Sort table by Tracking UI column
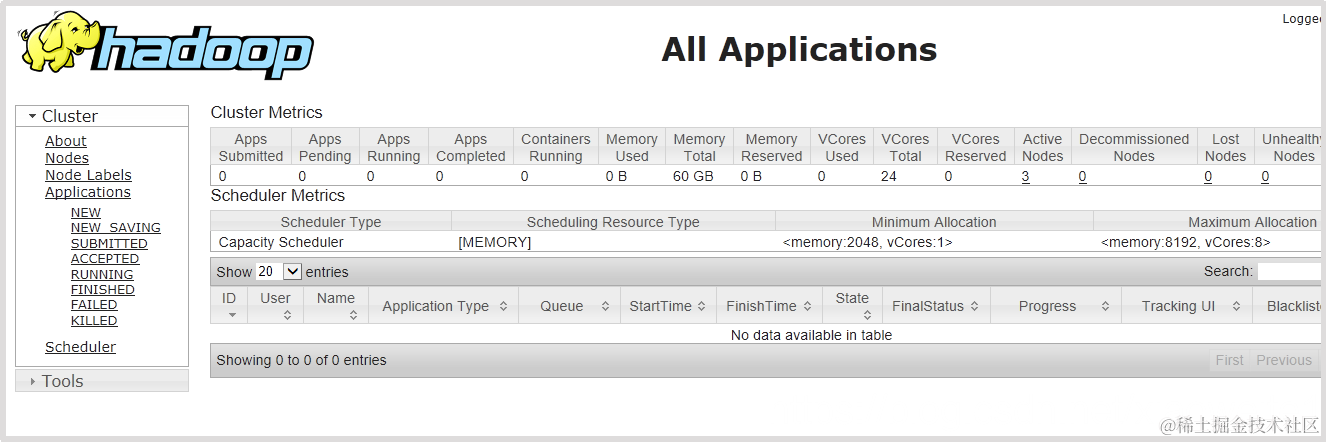The height and width of the screenshot is (442, 1326). [x=1187, y=306]
